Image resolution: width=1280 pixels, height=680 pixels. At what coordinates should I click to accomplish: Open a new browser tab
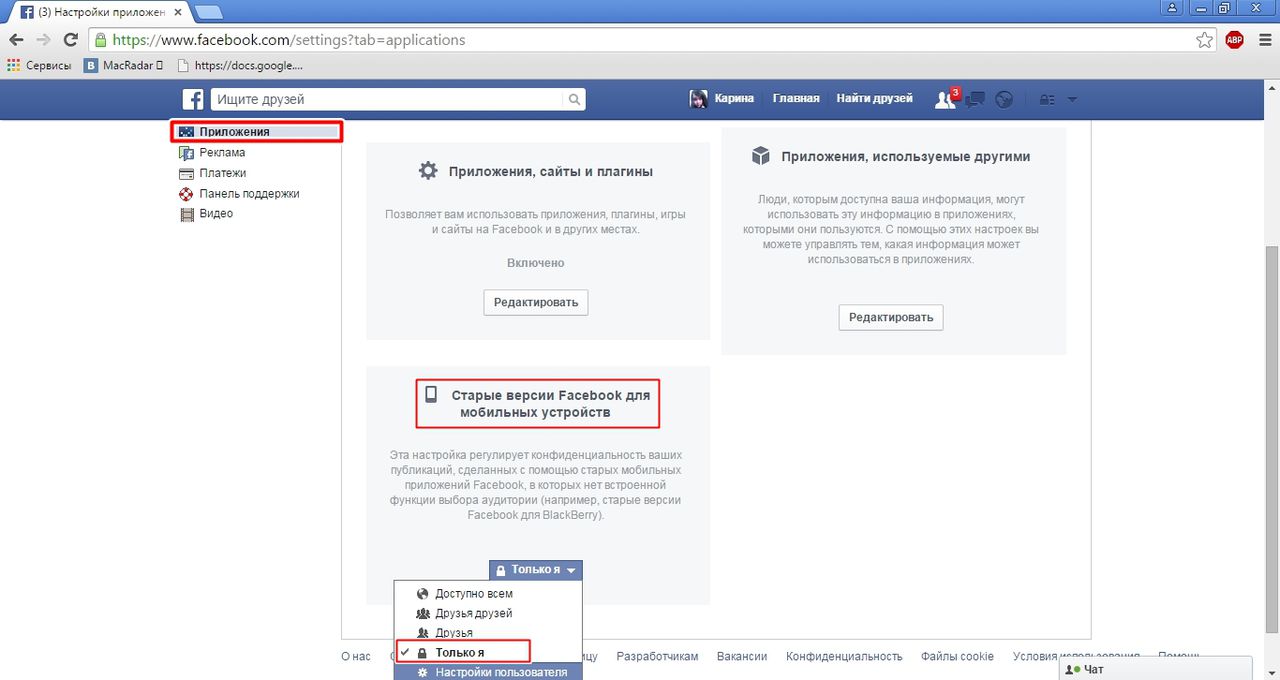click(x=208, y=12)
